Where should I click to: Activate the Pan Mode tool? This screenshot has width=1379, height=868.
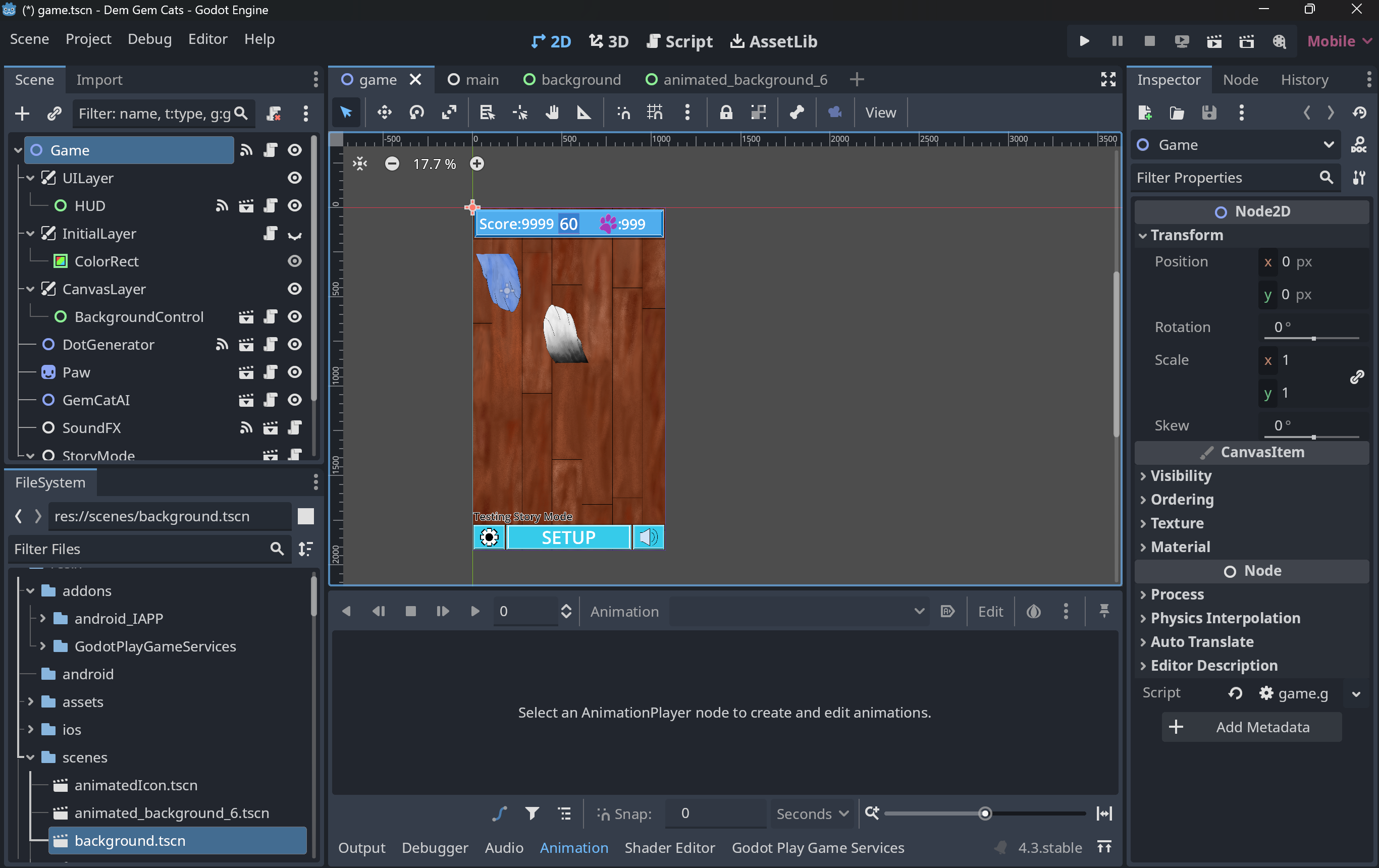click(x=553, y=113)
